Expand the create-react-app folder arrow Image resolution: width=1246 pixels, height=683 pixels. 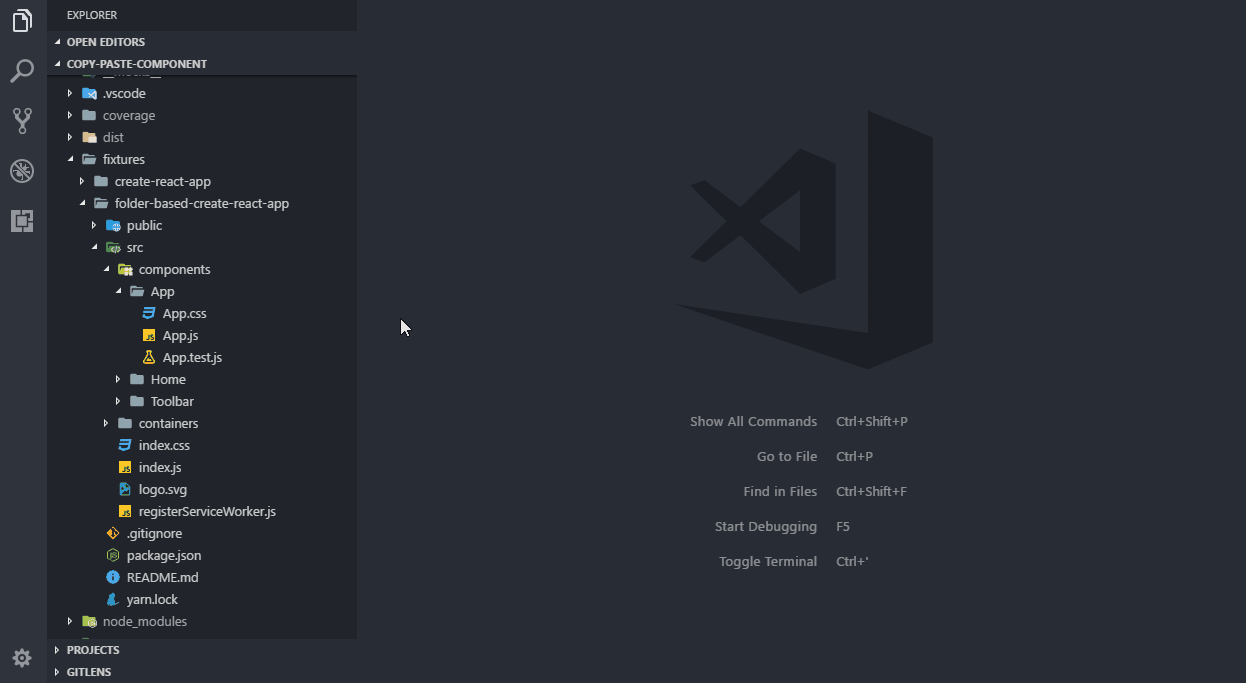pyautogui.click(x=82, y=181)
